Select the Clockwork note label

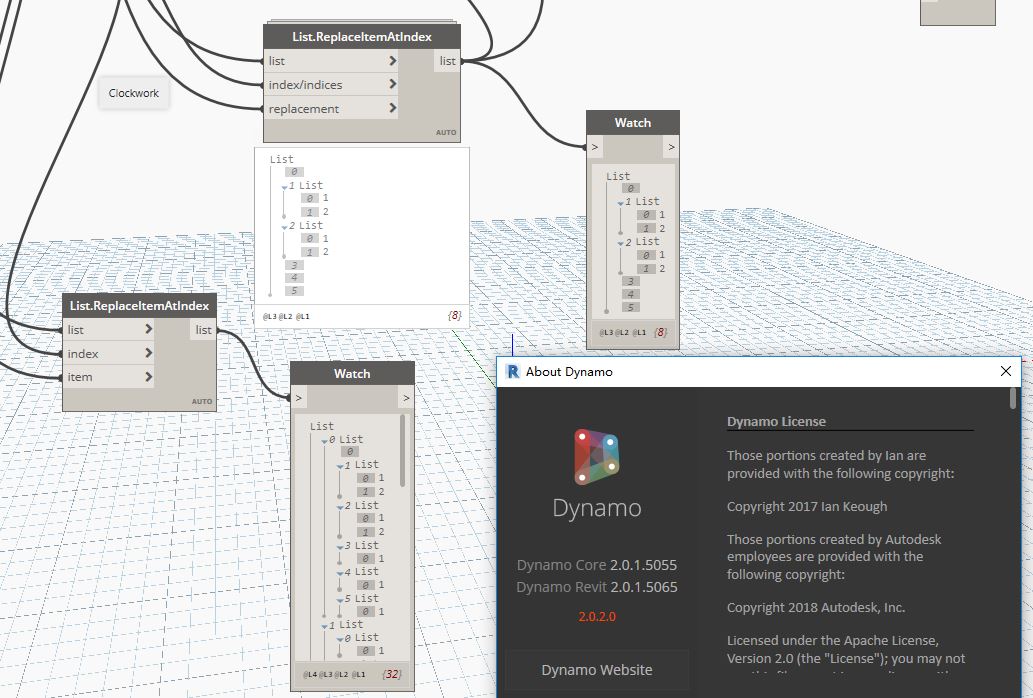click(134, 94)
